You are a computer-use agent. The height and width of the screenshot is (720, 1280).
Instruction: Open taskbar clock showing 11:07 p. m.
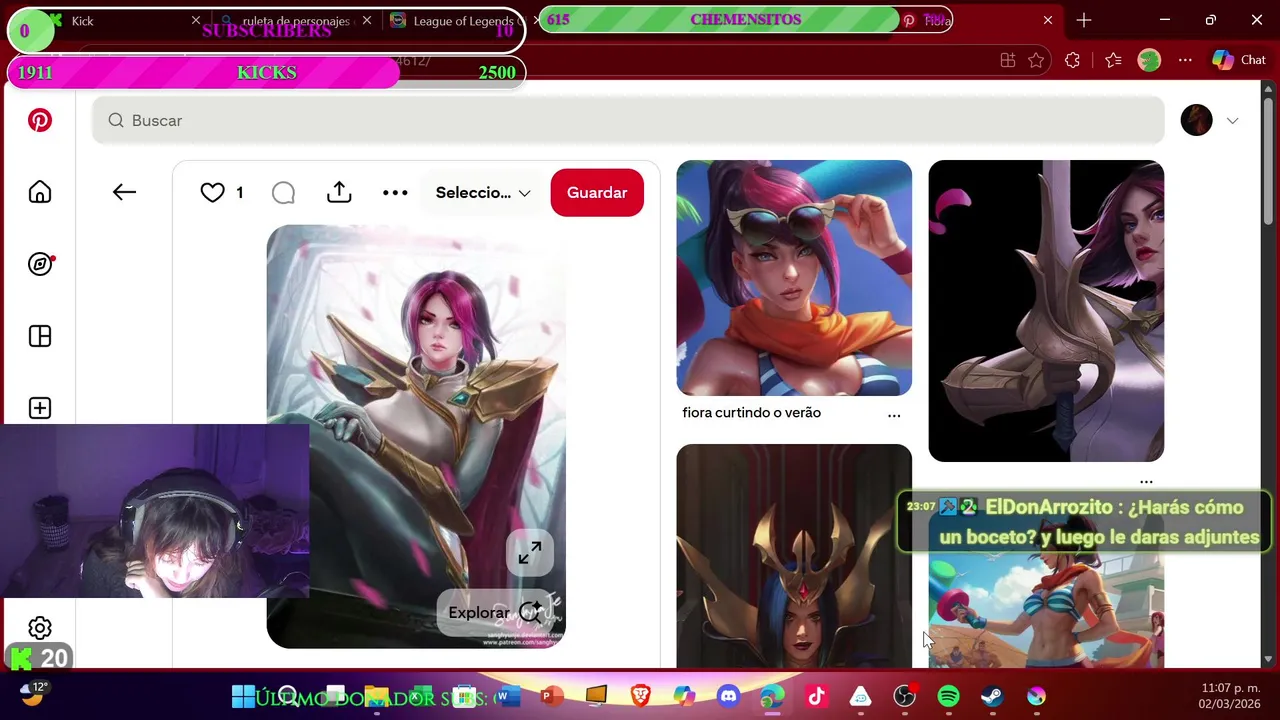pyautogui.click(x=1231, y=696)
